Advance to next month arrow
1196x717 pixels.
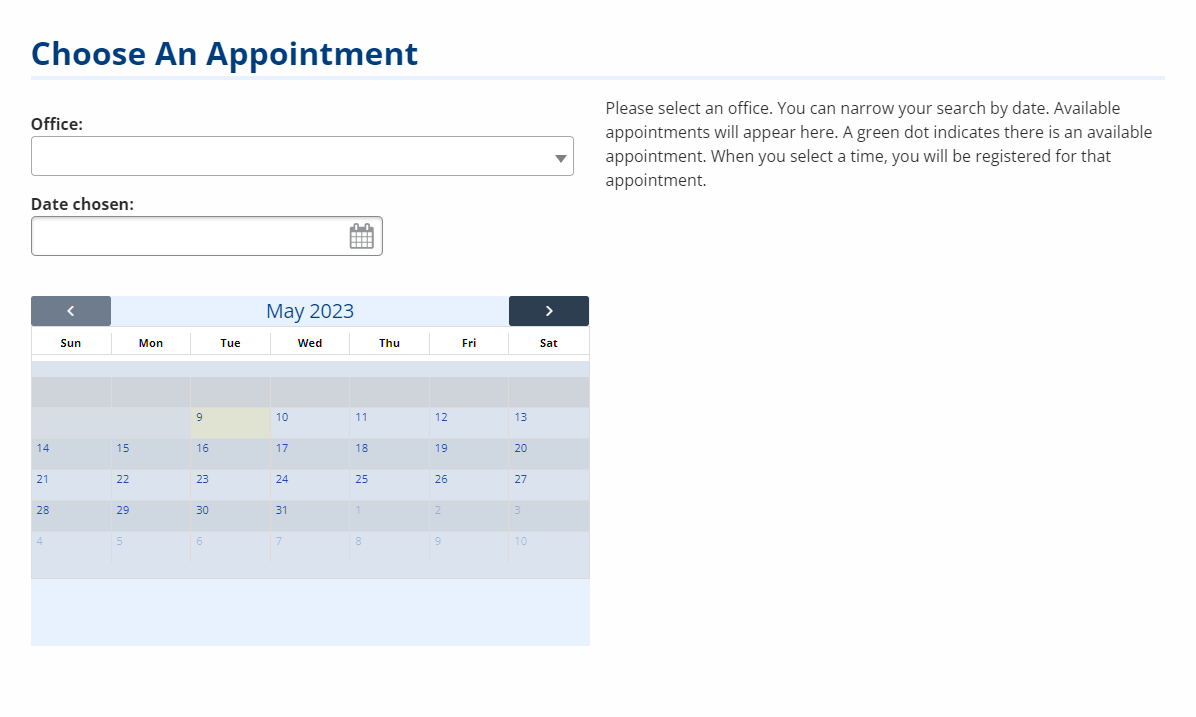(x=548, y=311)
